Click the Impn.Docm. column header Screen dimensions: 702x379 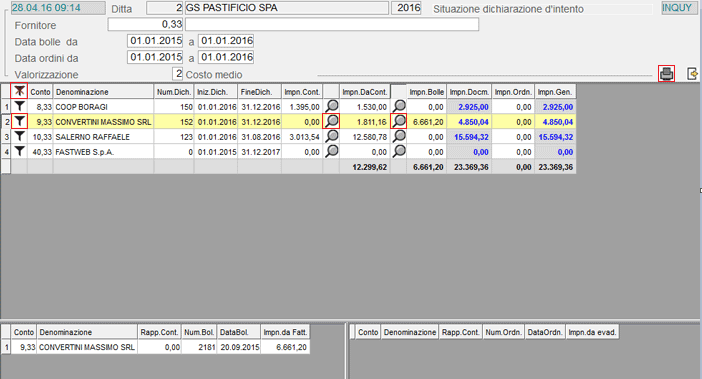(469, 92)
